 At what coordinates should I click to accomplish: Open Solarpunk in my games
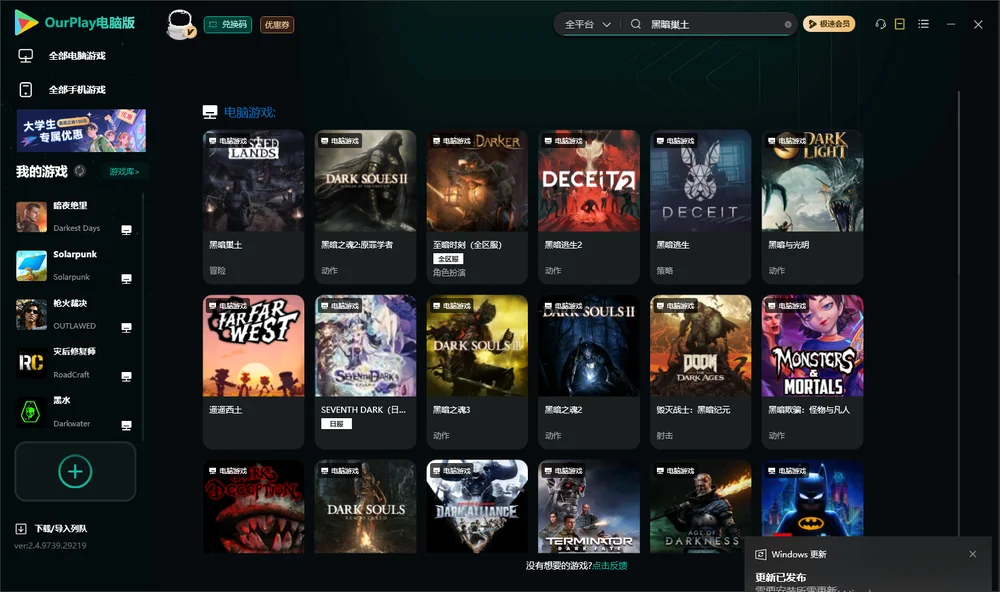click(77, 265)
